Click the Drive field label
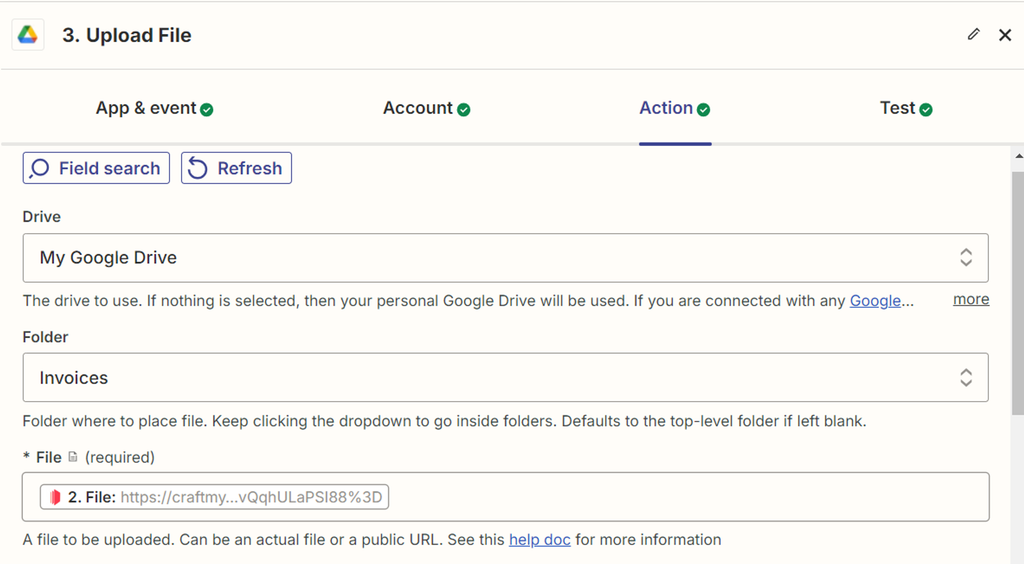This screenshot has width=1024, height=564. point(42,217)
